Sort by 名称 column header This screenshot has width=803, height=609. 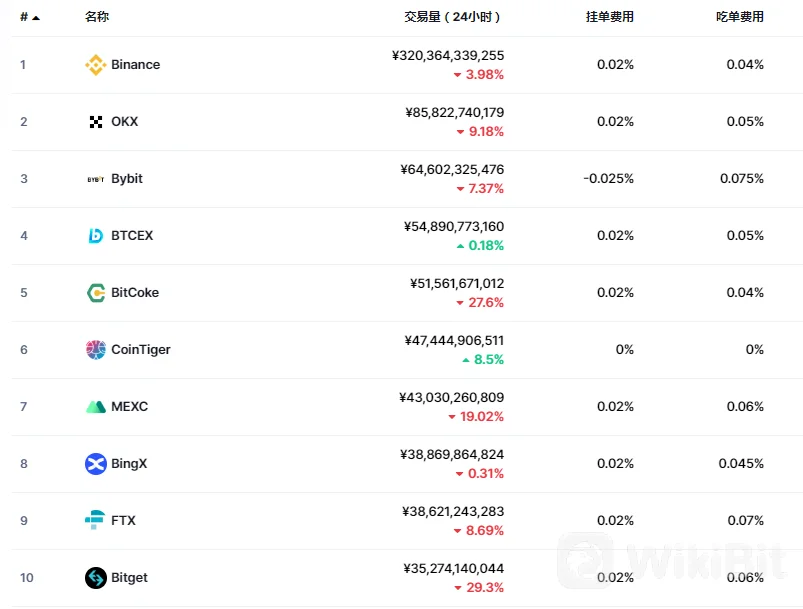click(x=97, y=17)
